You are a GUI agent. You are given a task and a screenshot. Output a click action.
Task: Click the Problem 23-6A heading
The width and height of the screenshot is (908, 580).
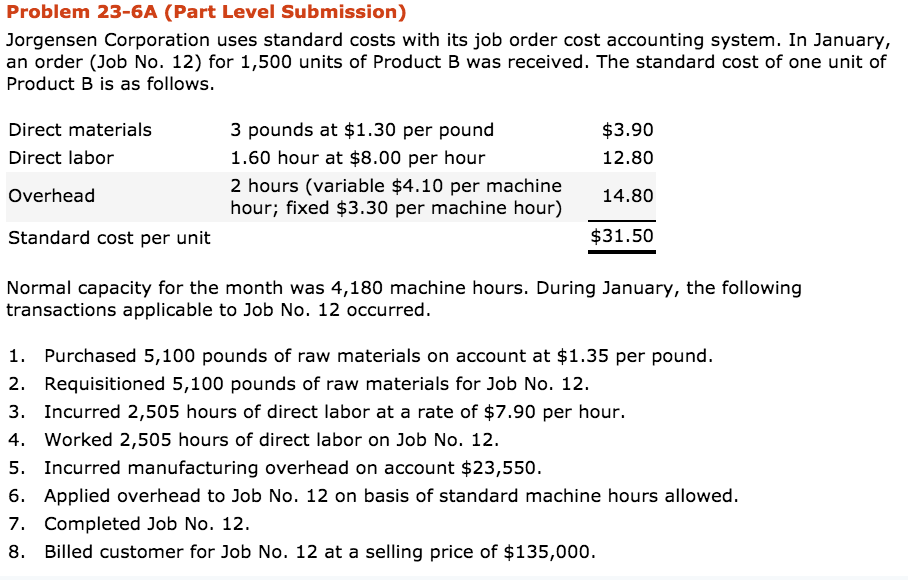point(206,13)
